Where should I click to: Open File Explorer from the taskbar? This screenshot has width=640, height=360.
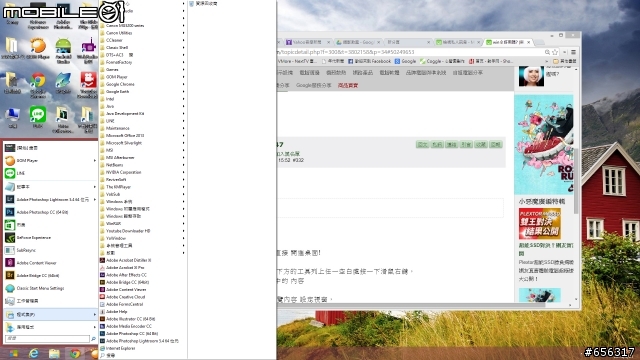coord(54,353)
